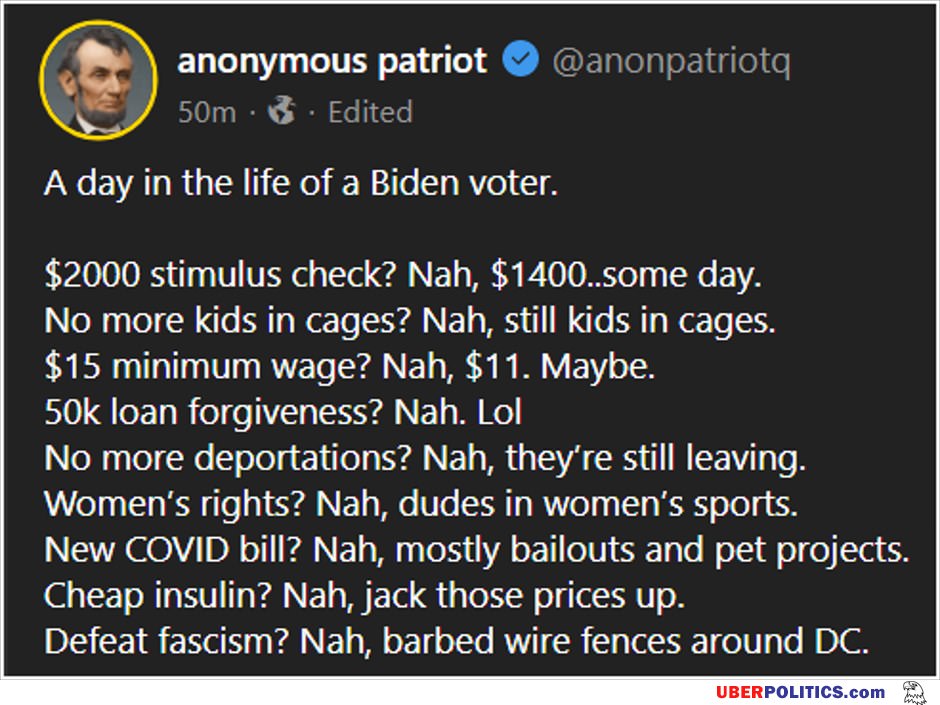
Task: Click the line 'A day in the life of a Biden voter'
Action: pos(301,183)
